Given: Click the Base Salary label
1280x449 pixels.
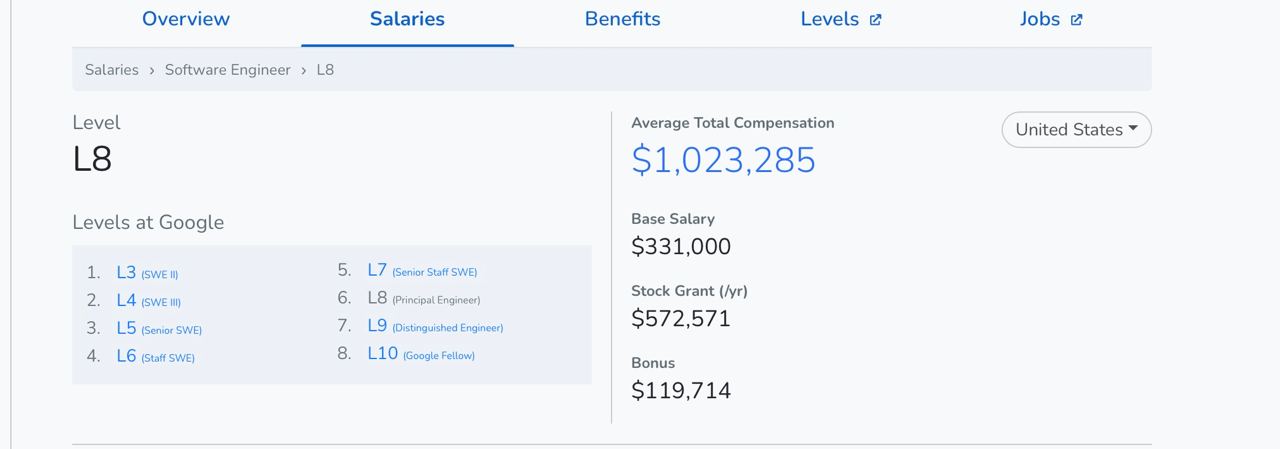Looking at the screenshot, I should coord(673,218).
